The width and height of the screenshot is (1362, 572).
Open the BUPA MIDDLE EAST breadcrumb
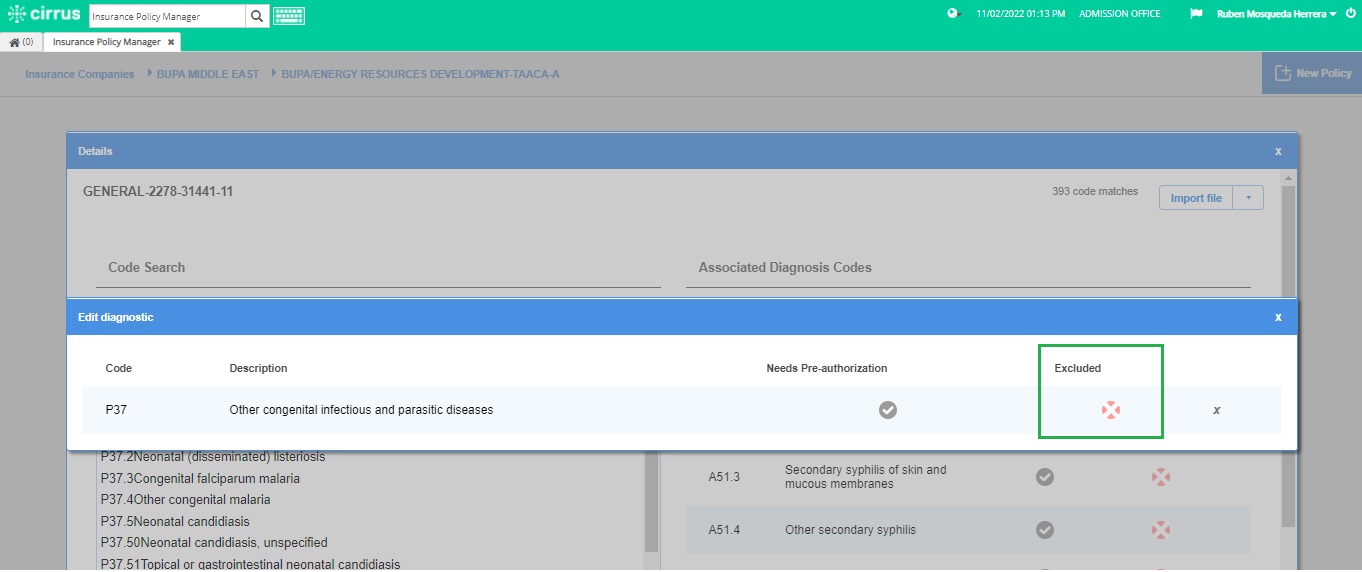click(x=208, y=74)
